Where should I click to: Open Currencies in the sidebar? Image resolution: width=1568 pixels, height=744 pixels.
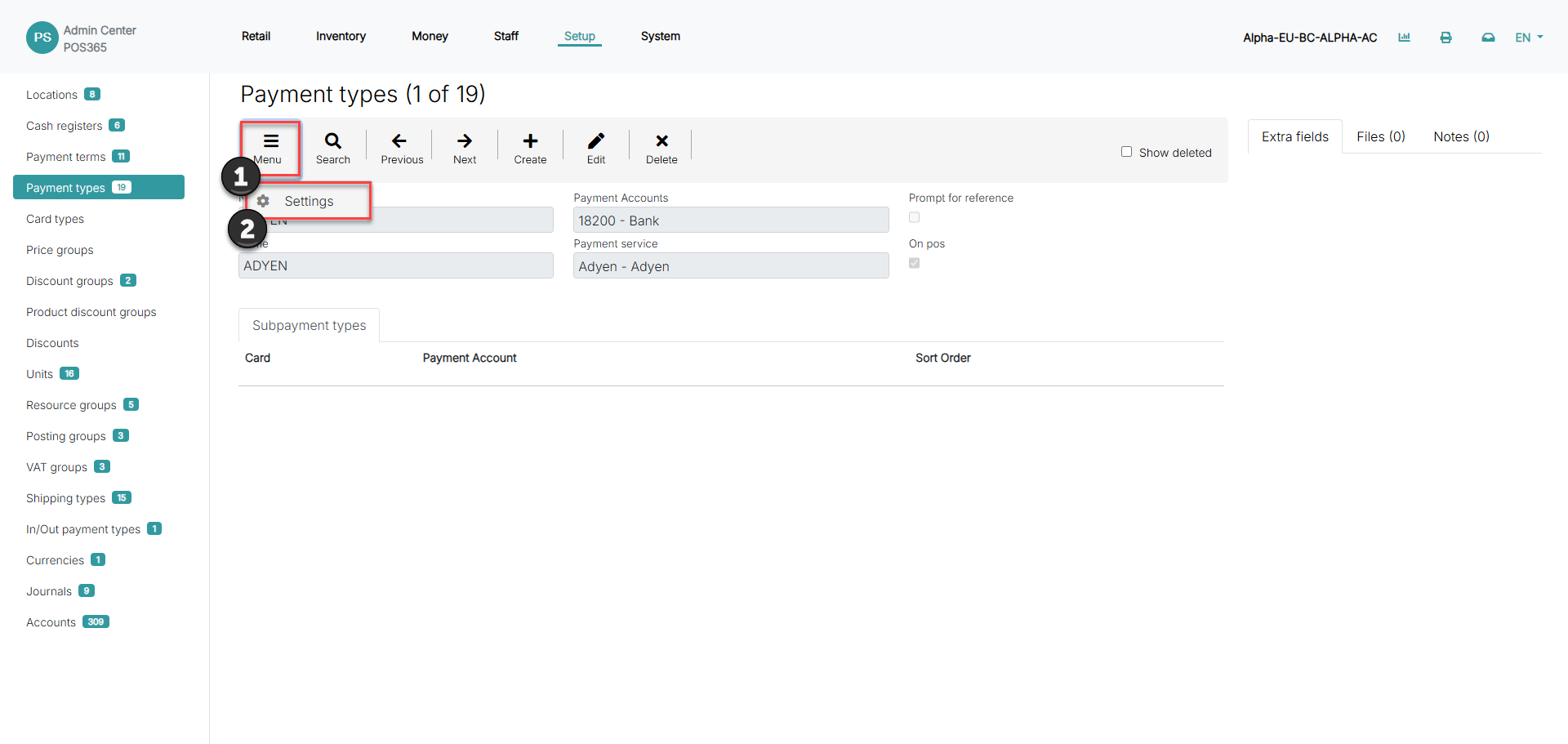tap(55, 560)
